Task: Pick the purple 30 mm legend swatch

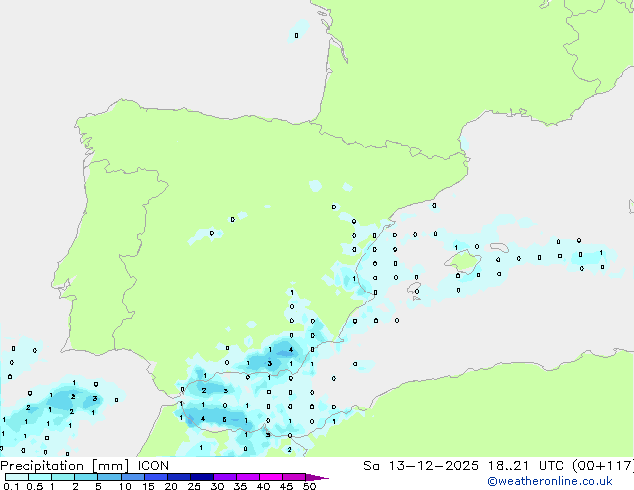Action: (x=224, y=477)
